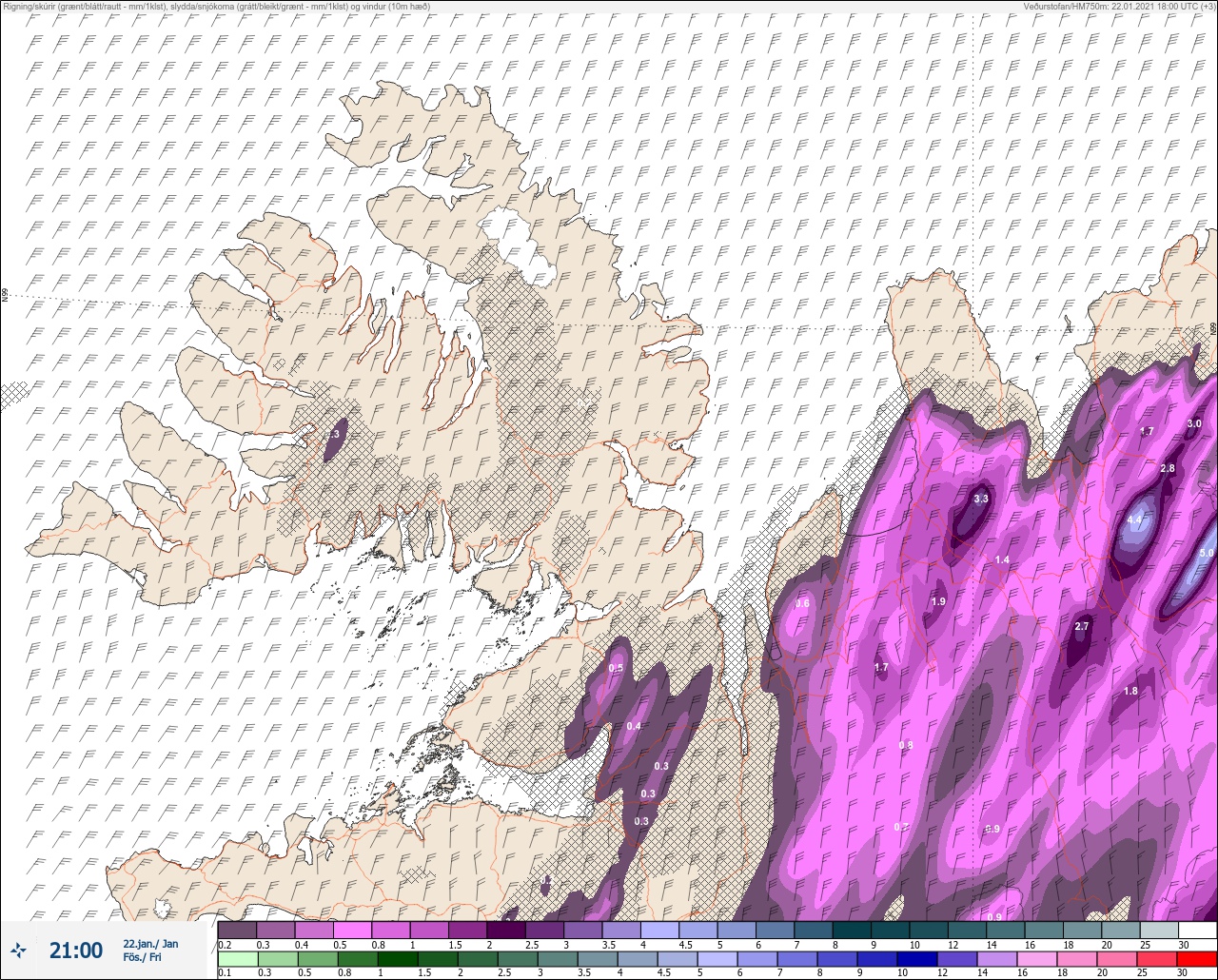Click the 4.4 precipitation value on the map
The width and height of the screenshot is (1218, 980).
(1134, 520)
